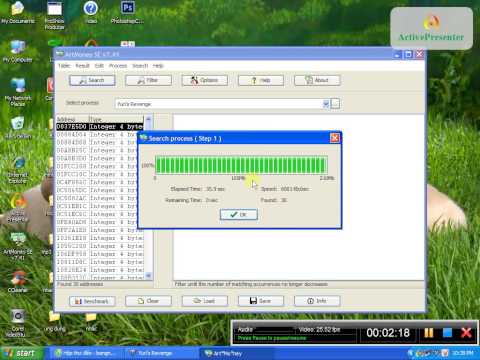
Task: Click inside the Select process combo box
Action: point(219,104)
